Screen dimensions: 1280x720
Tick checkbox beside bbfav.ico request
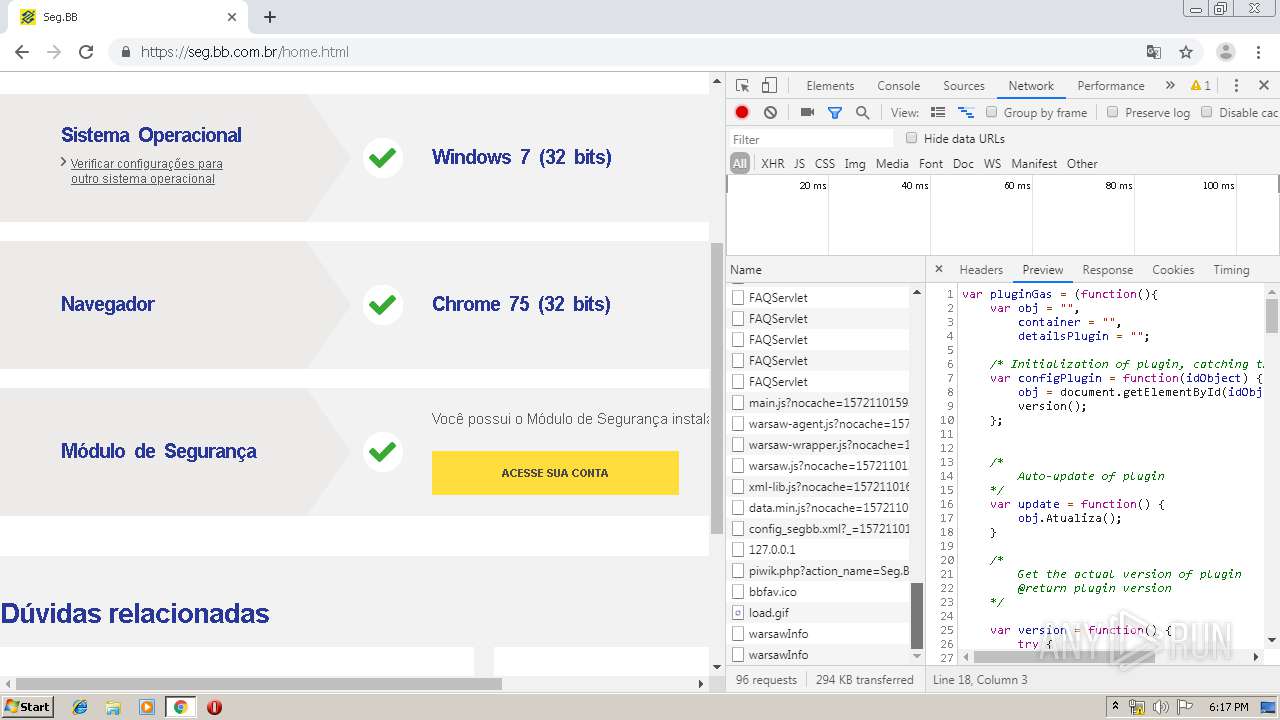tap(738, 592)
